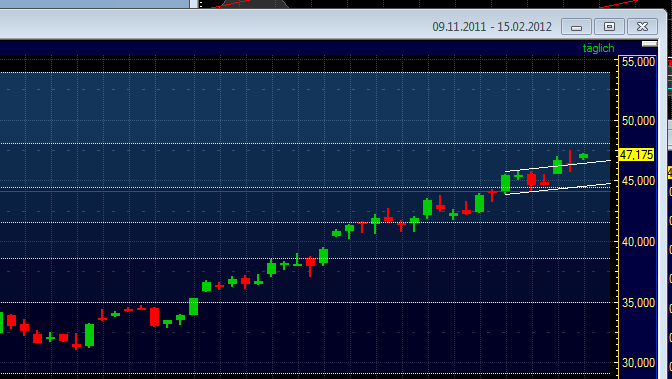Viewport: 672px width, 379px height.
Task: Select the most recent green candle
Action: coord(583,156)
